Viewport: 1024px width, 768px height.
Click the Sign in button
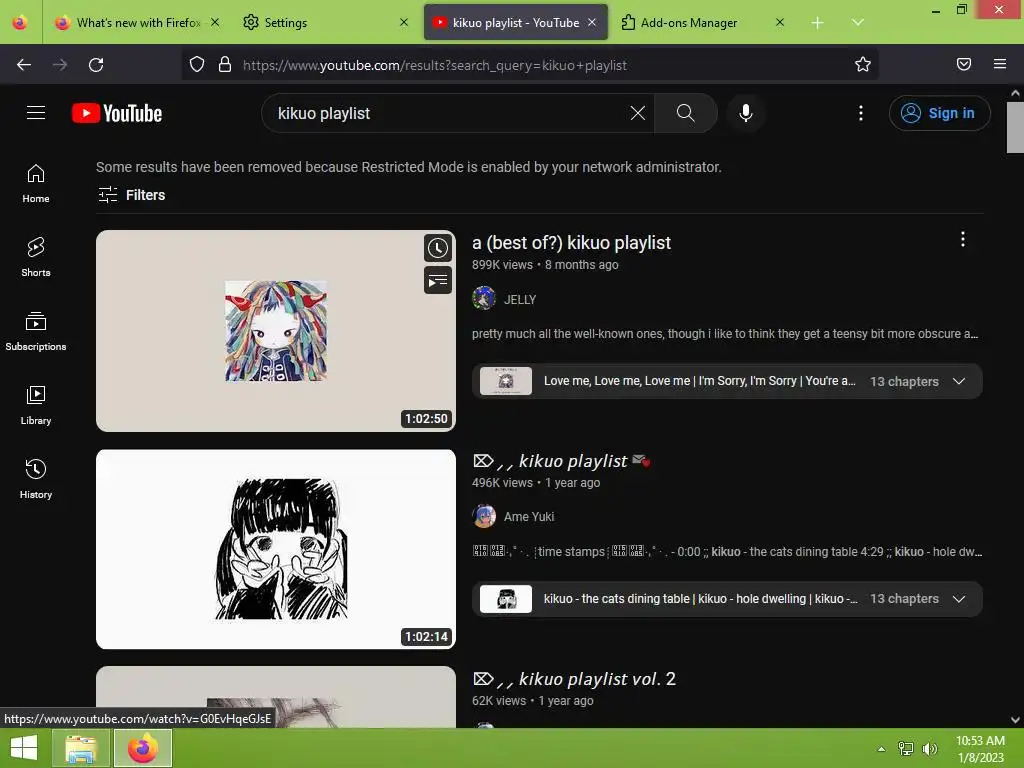point(939,113)
